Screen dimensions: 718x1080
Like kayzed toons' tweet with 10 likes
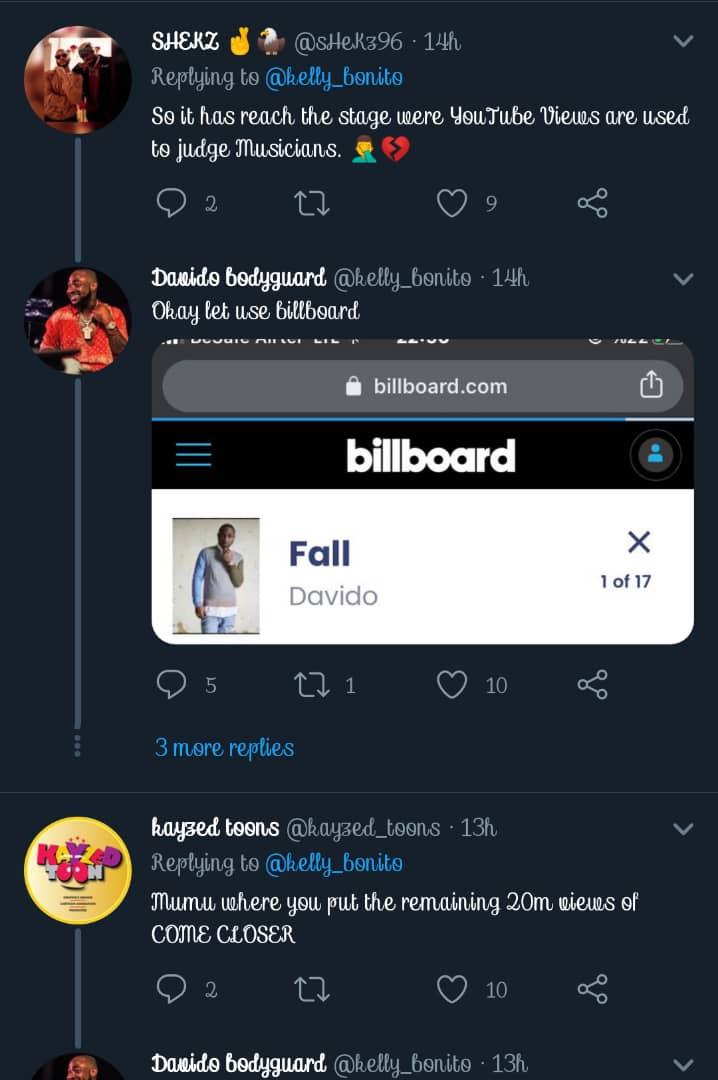(x=452, y=989)
